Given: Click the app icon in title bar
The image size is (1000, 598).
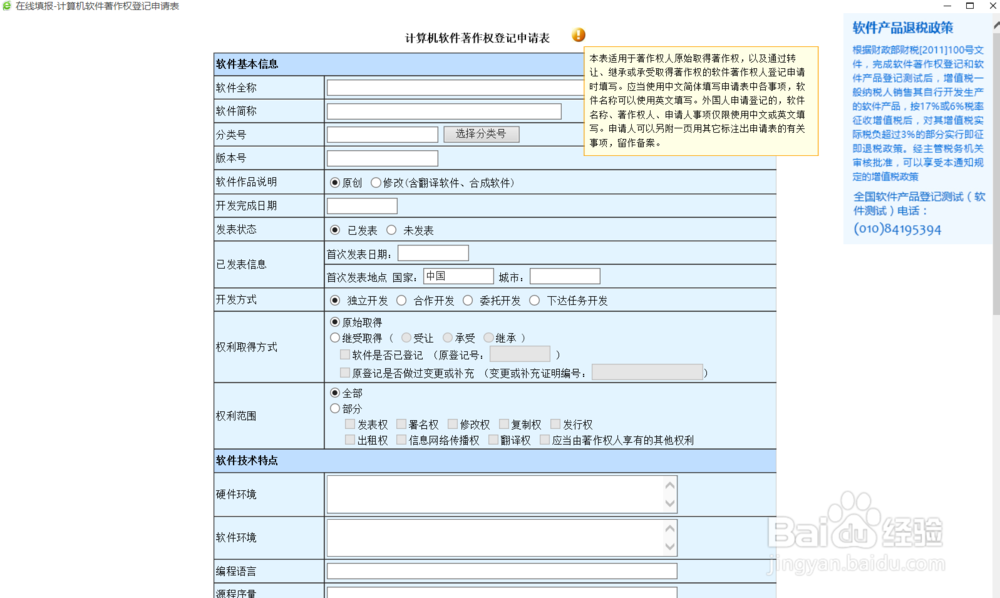Looking at the screenshot, I should pyautogui.click(x=6, y=6).
